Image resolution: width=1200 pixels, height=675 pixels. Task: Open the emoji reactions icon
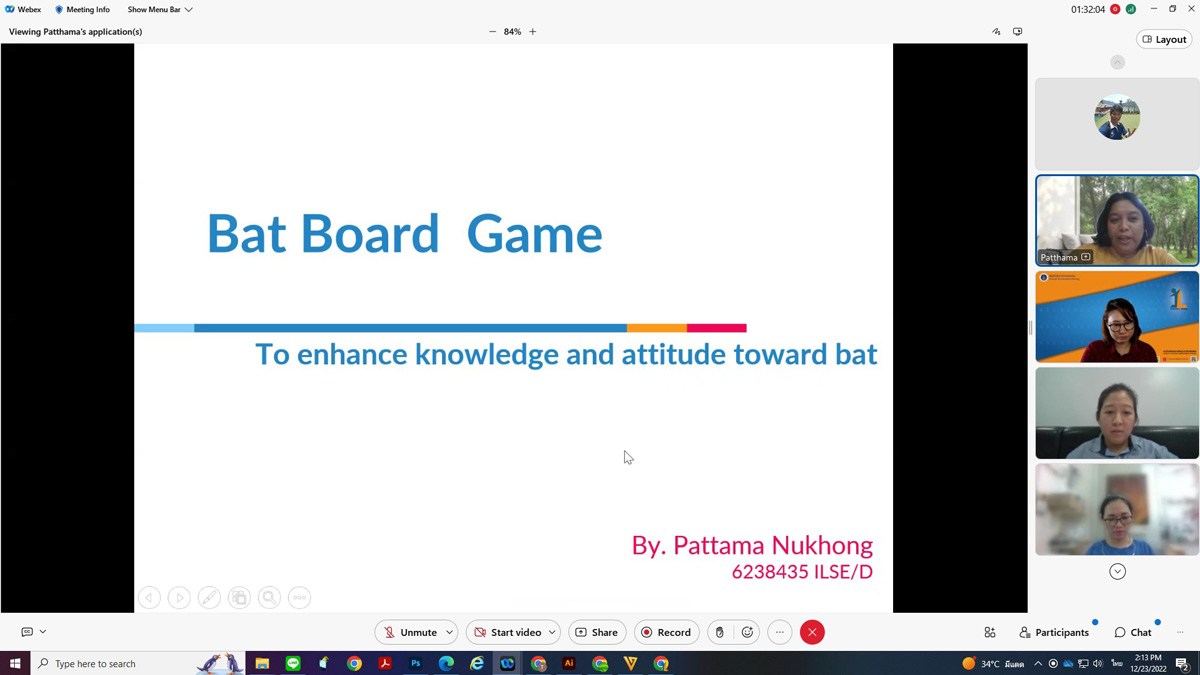point(747,632)
